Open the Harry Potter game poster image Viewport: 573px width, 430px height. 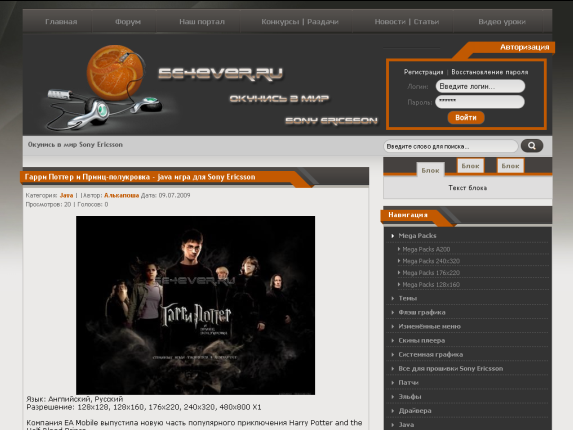pos(196,305)
